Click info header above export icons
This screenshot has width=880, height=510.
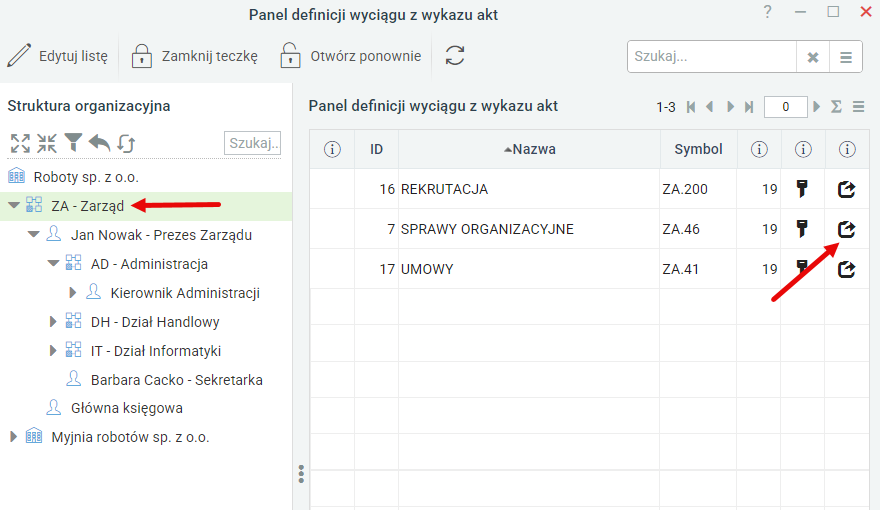click(847, 149)
